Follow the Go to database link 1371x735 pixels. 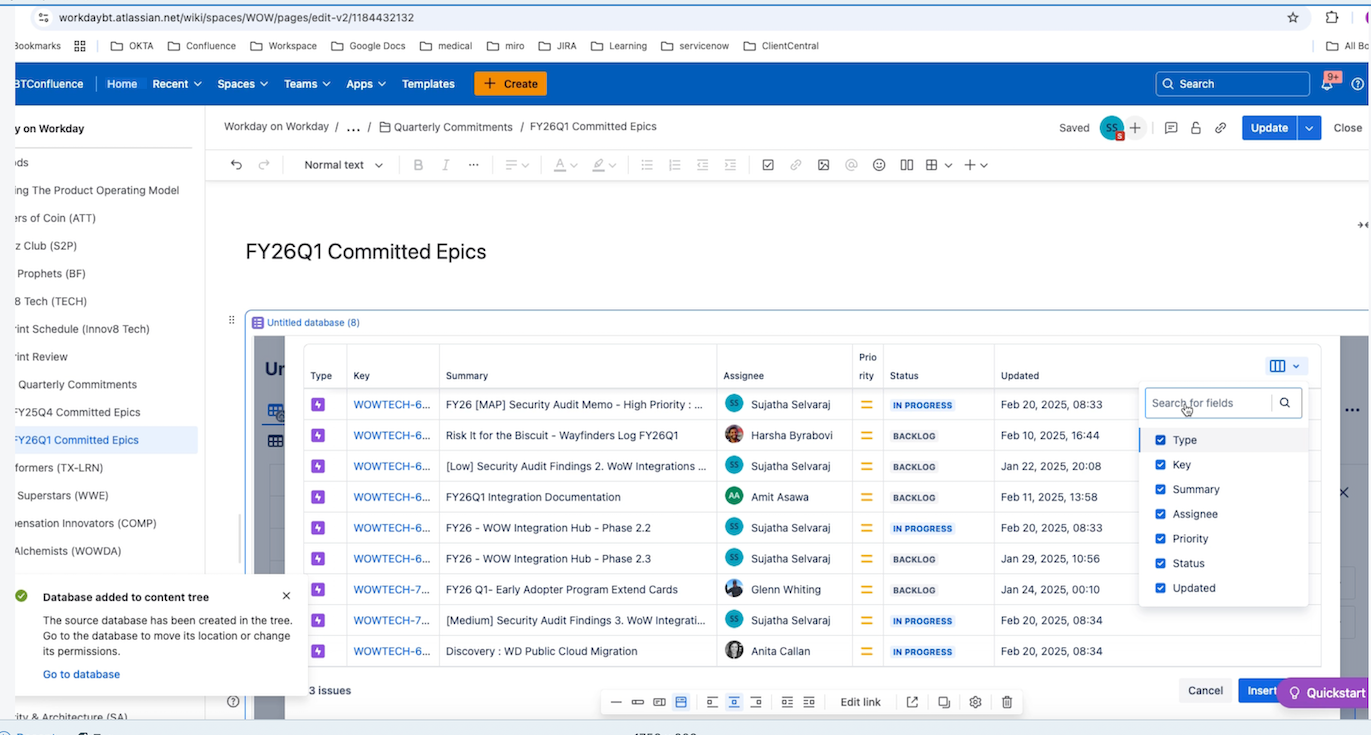click(81, 674)
